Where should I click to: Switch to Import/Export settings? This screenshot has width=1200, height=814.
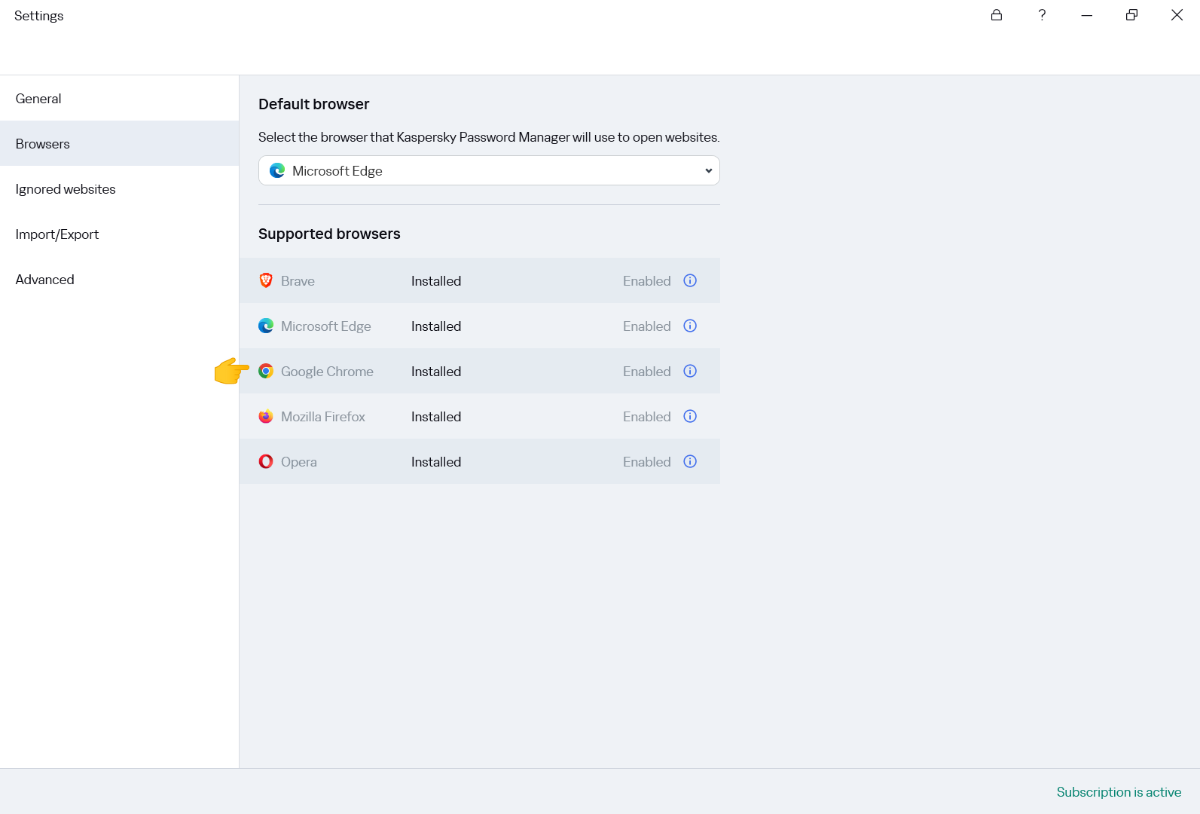57,234
